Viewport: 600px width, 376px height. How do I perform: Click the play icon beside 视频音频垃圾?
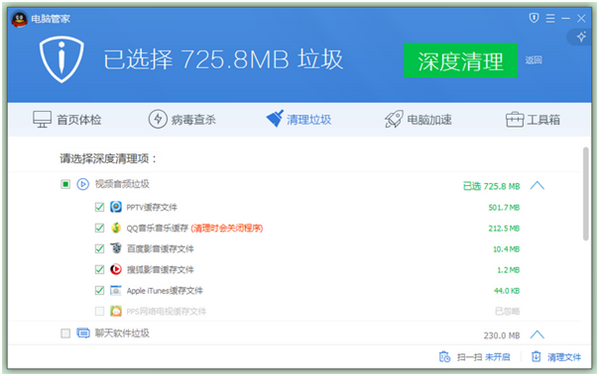click(x=83, y=184)
